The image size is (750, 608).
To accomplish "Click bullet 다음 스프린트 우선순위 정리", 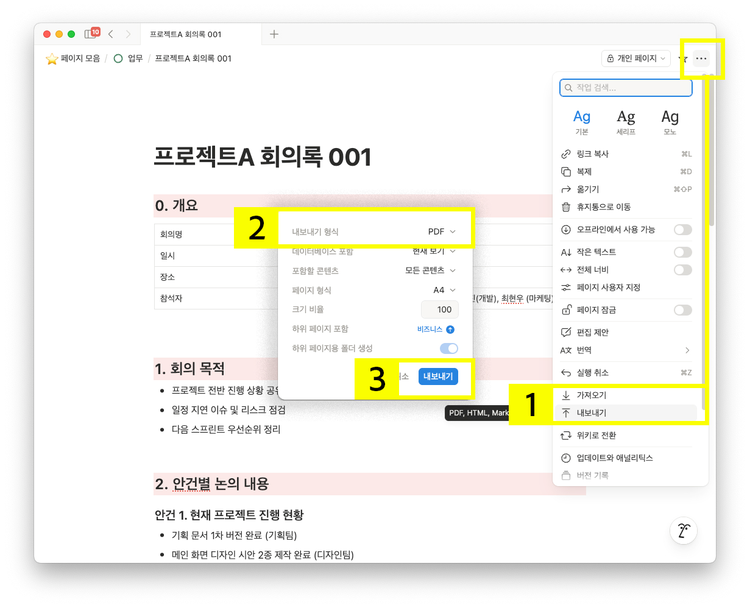I will tap(226, 430).
